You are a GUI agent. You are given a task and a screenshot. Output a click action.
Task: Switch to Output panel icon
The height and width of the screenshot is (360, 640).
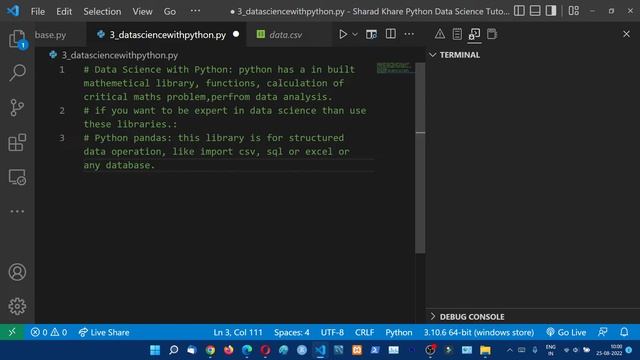(x=457, y=34)
